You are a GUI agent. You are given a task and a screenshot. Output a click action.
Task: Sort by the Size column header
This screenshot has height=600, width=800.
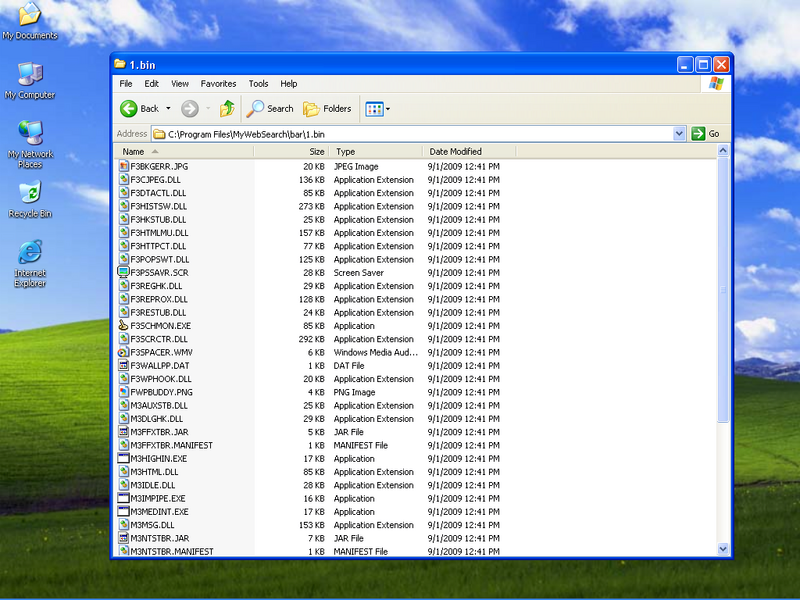291,152
